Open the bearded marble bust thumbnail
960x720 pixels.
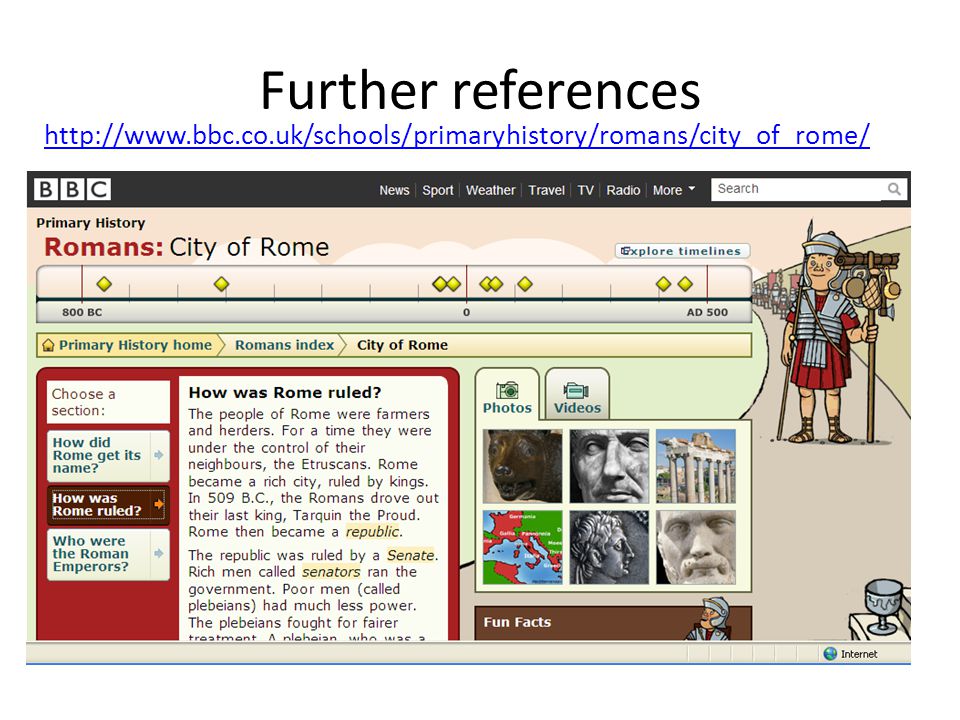pos(696,547)
